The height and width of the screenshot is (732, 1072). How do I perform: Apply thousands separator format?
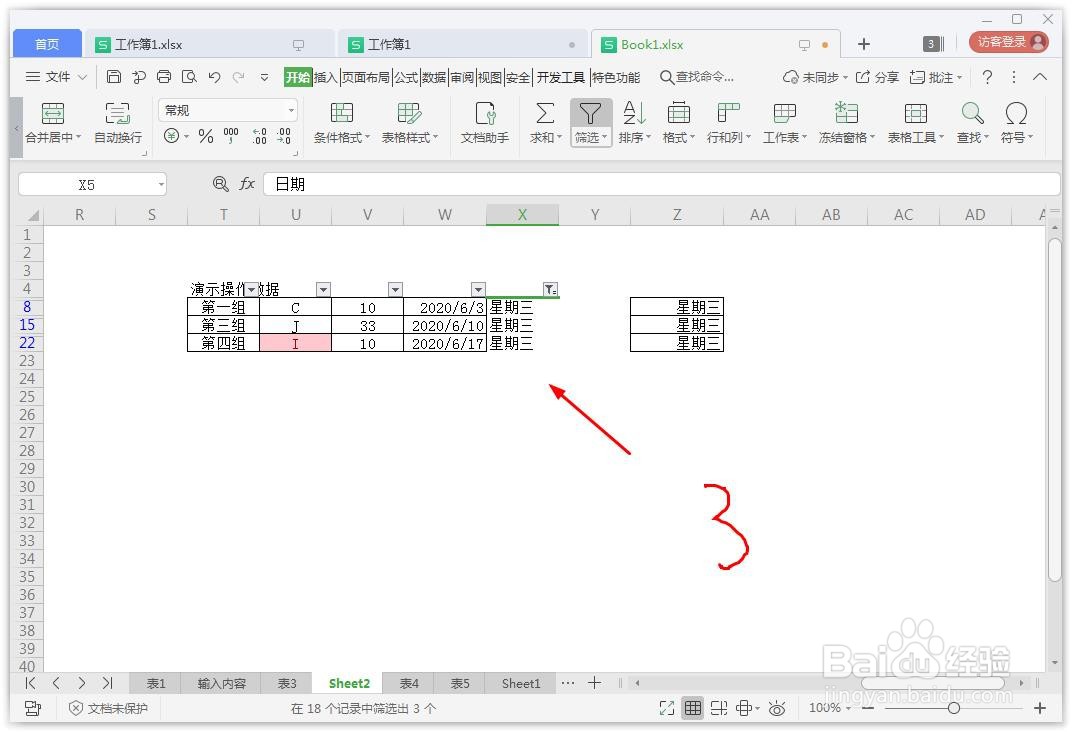231,136
